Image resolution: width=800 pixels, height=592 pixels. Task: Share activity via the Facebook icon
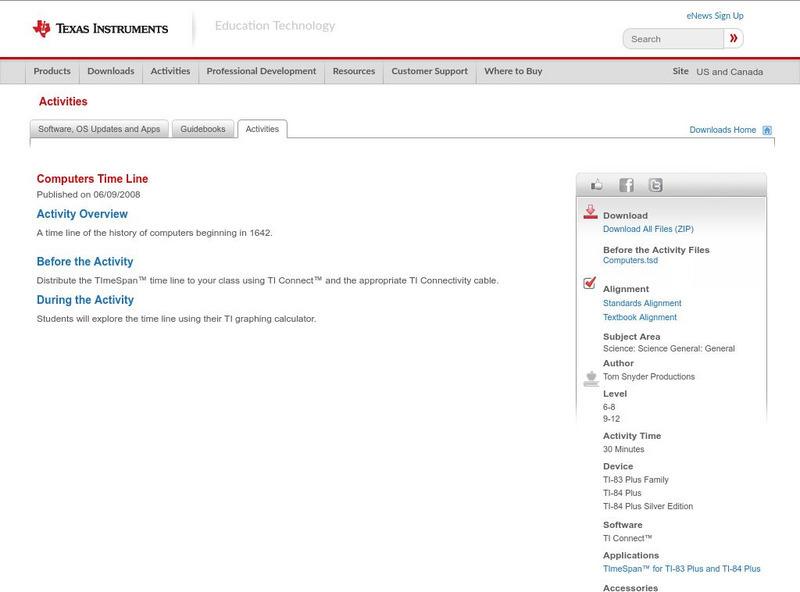click(x=626, y=185)
